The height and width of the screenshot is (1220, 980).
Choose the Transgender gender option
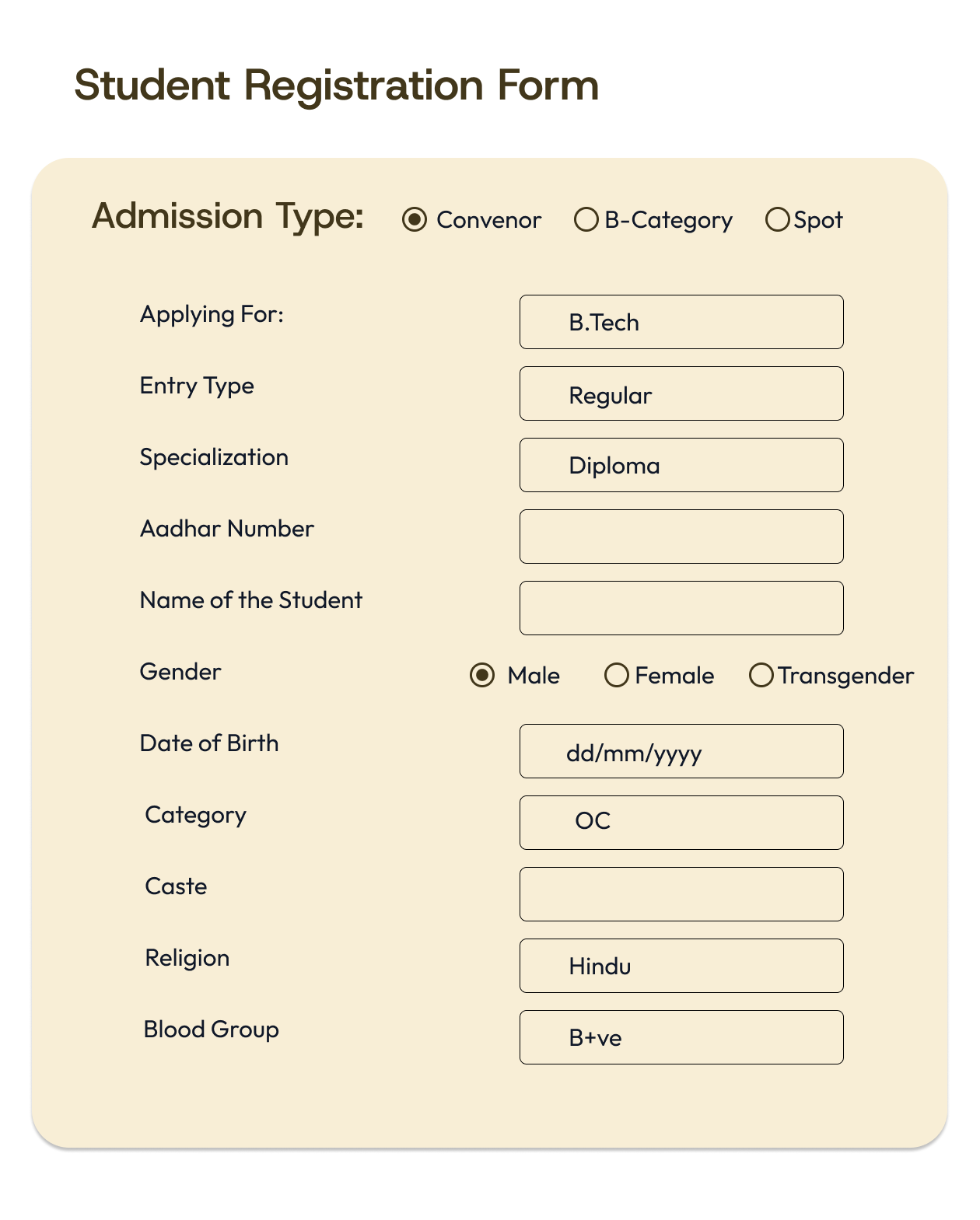click(x=761, y=675)
